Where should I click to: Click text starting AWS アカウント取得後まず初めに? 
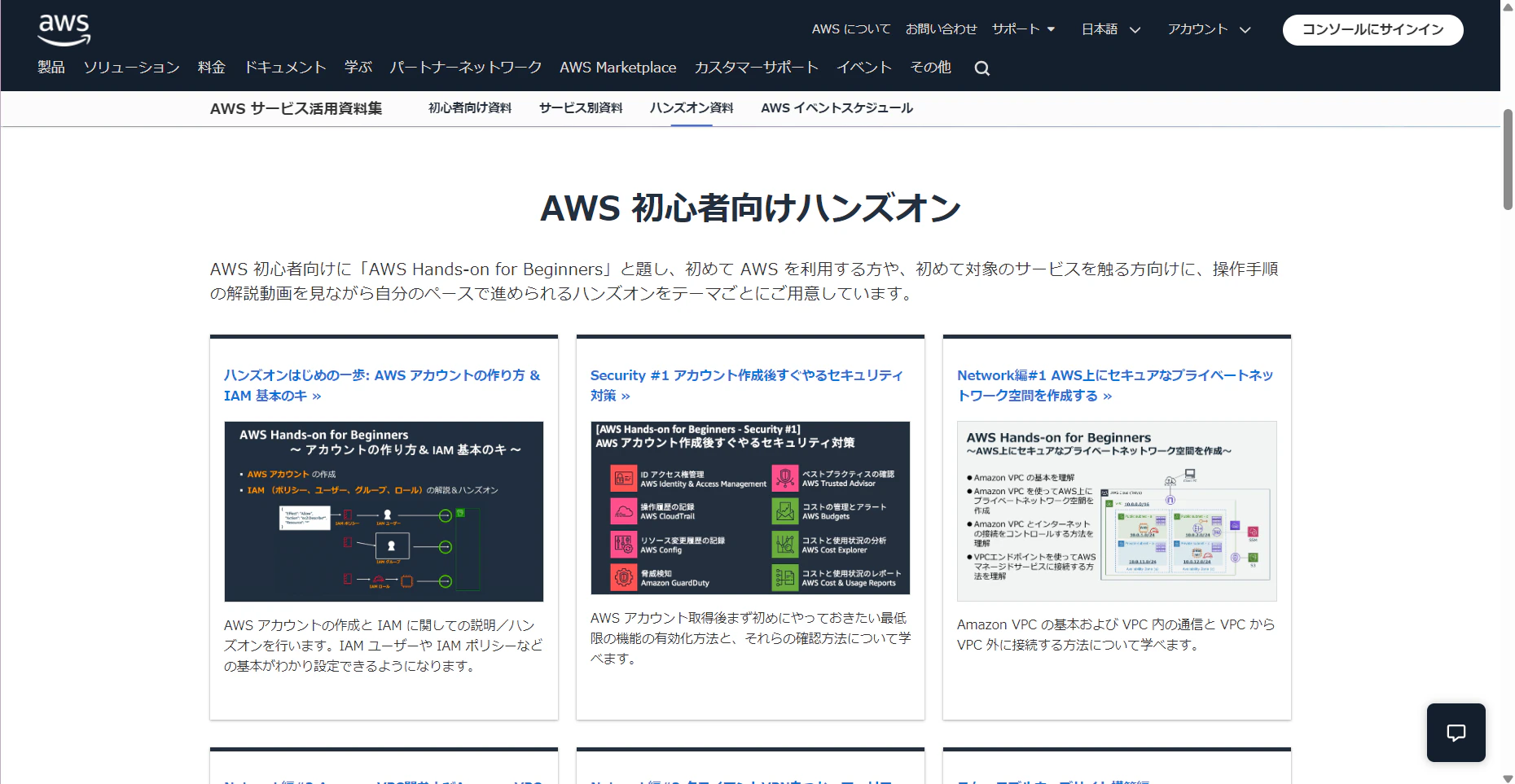[x=750, y=638]
